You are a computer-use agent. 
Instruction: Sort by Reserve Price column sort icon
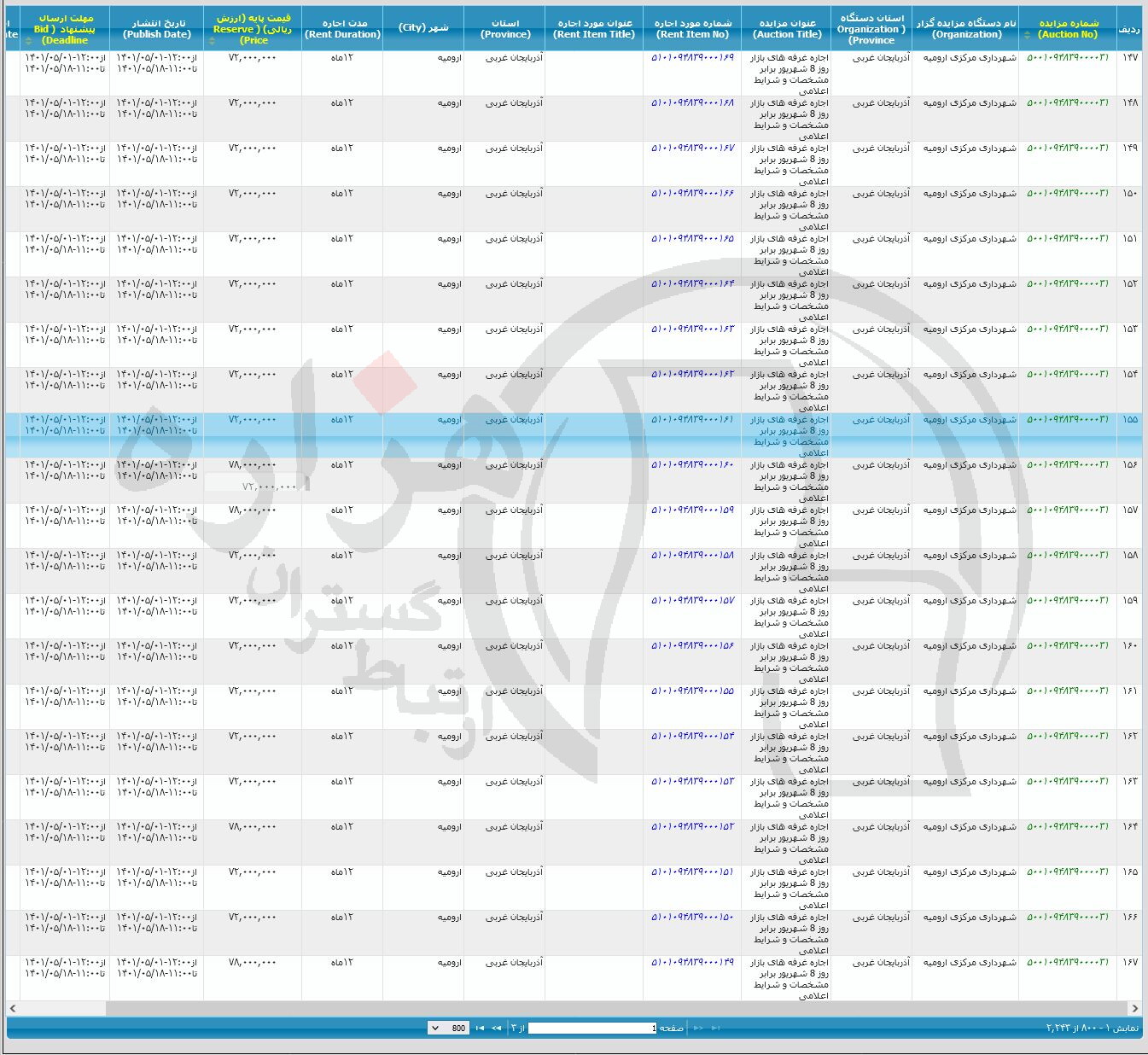pos(212,40)
